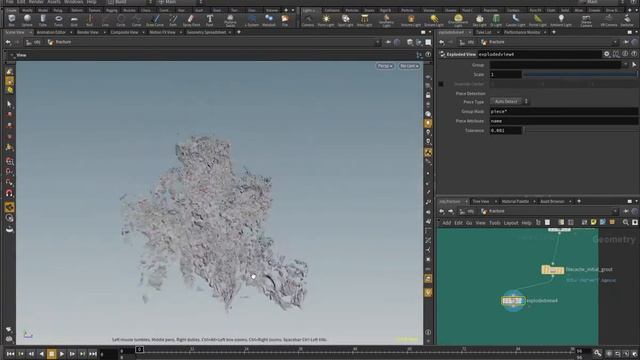Click the fracture path button in scene view

tap(60, 42)
